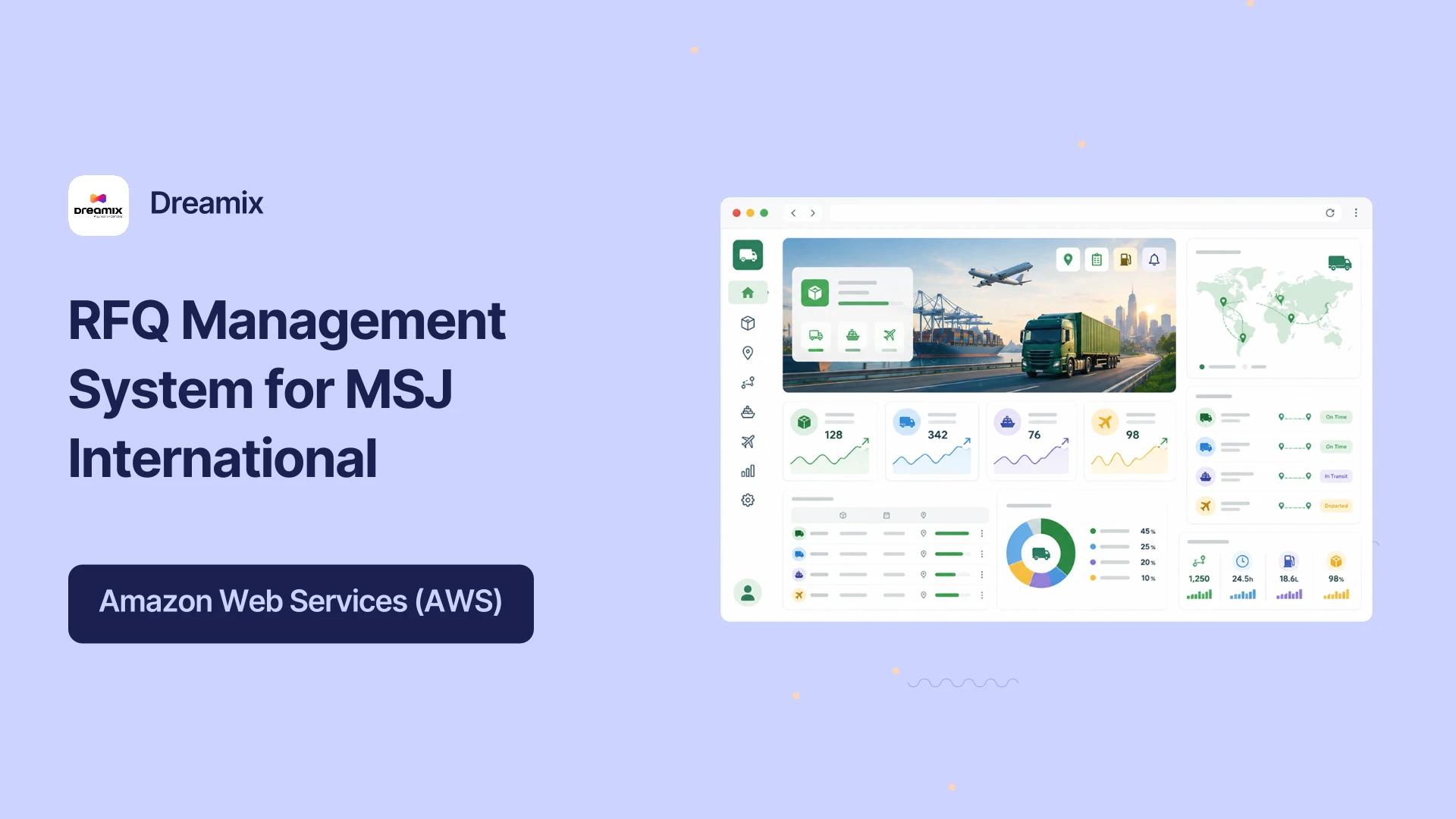Click plane row progress bar

coord(952,595)
